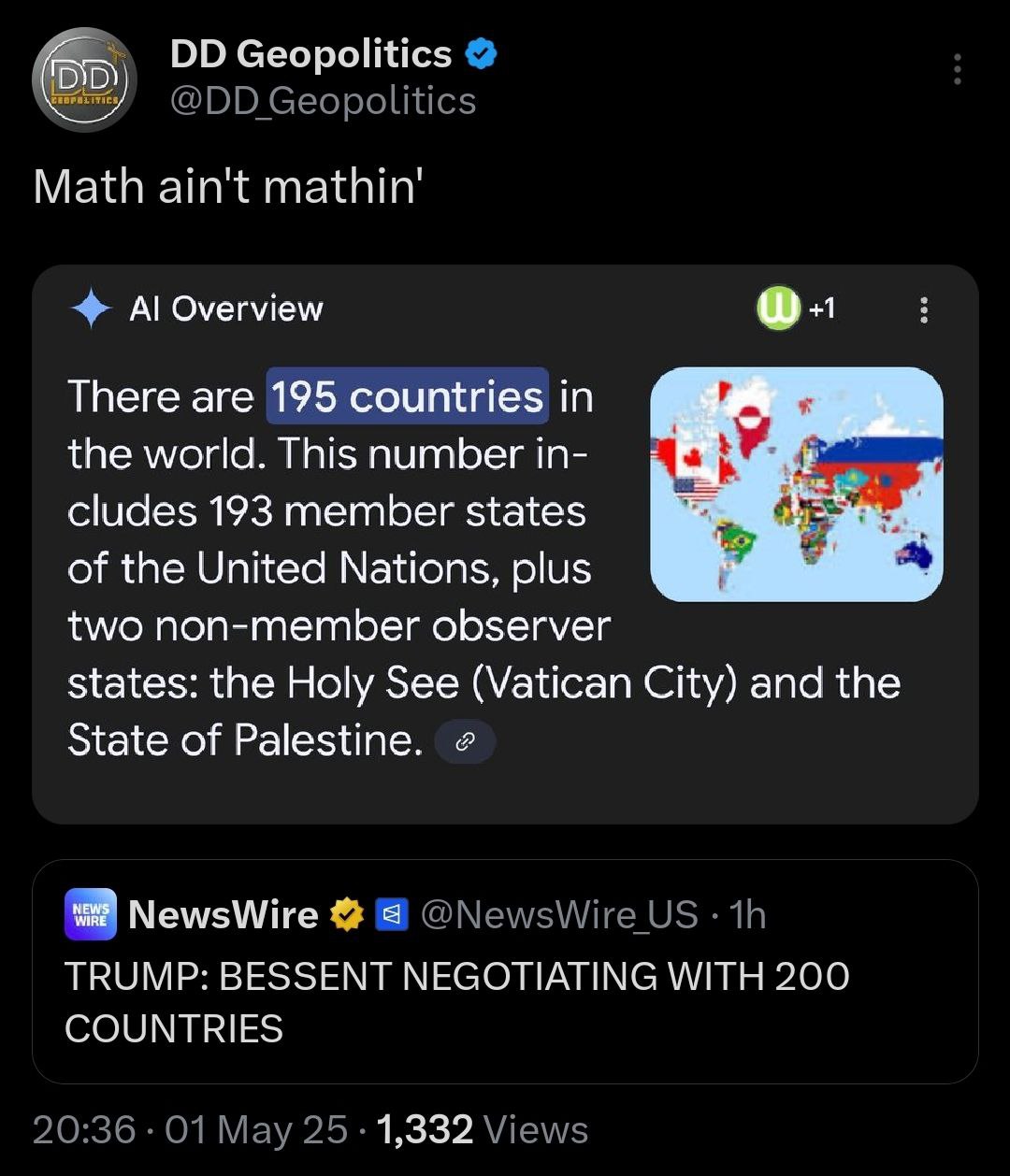This screenshot has width=1010, height=1176.
Task: Click the AI Overview sparkle icon
Action: 92,308
